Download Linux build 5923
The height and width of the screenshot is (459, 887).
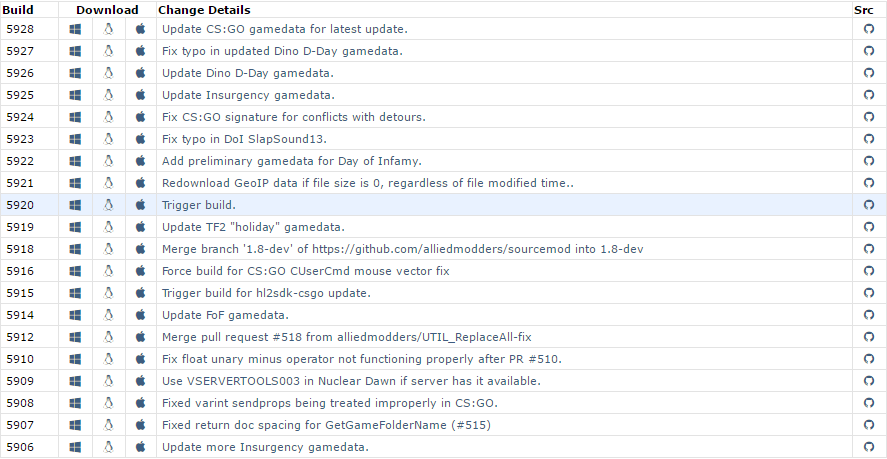click(x=108, y=139)
